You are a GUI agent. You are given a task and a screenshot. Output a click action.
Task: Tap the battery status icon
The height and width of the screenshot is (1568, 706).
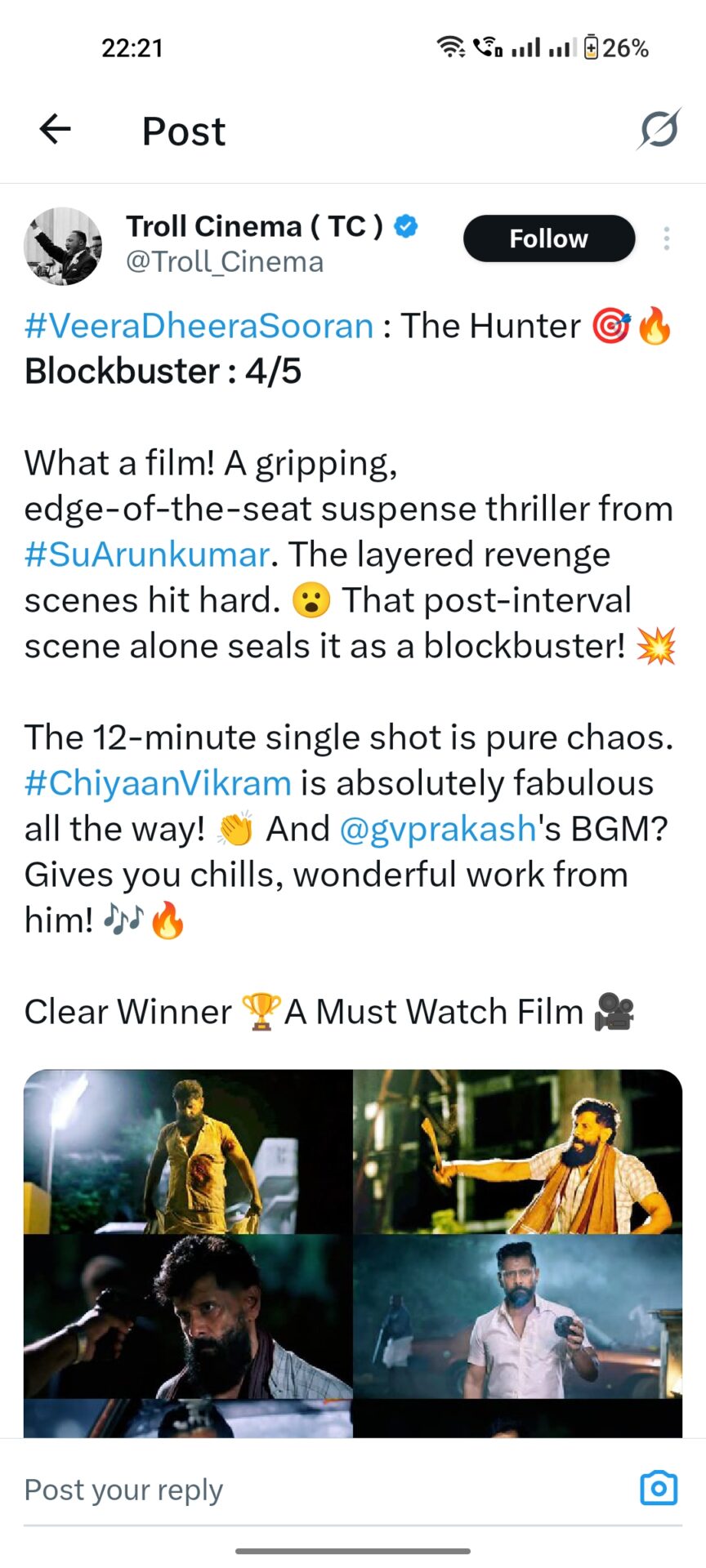tap(592, 47)
